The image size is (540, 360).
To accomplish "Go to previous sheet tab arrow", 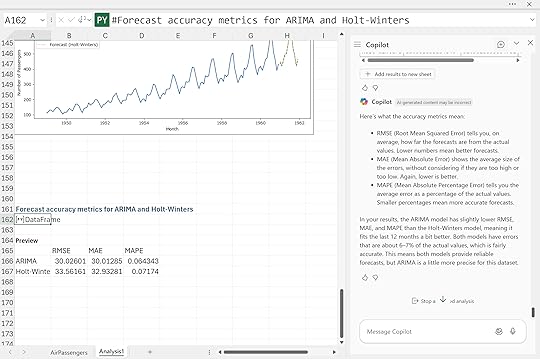I will point(10,352).
